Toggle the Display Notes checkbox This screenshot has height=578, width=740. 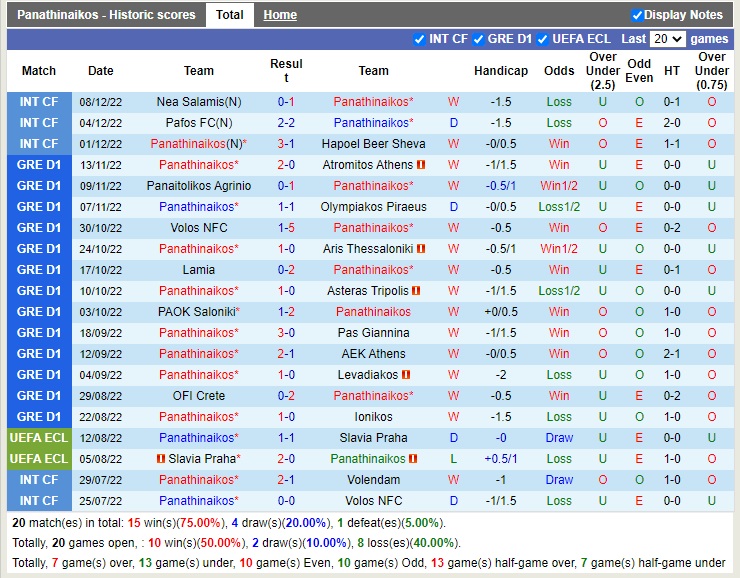(637, 15)
